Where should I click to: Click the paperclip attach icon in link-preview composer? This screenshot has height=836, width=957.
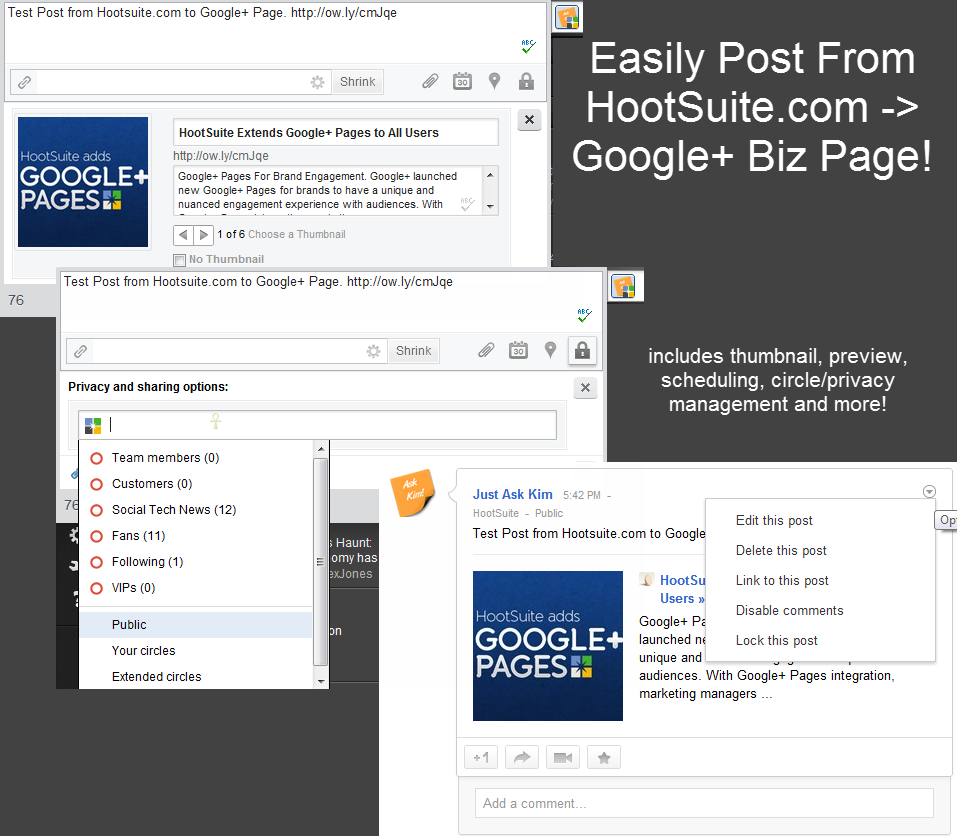point(430,81)
